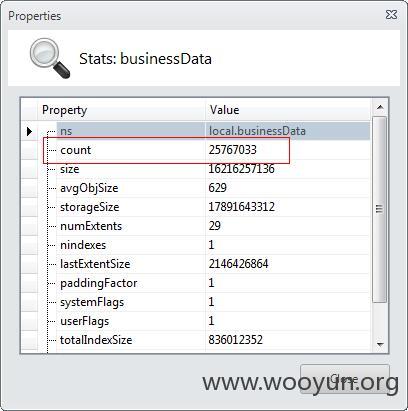408x411 pixels.
Task: Click the magnifying glass stats icon
Action: (50, 58)
